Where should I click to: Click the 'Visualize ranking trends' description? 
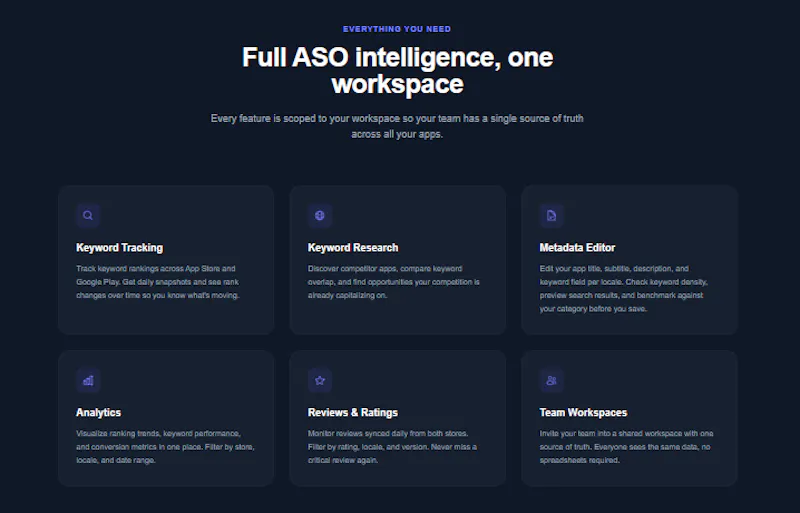click(165, 447)
